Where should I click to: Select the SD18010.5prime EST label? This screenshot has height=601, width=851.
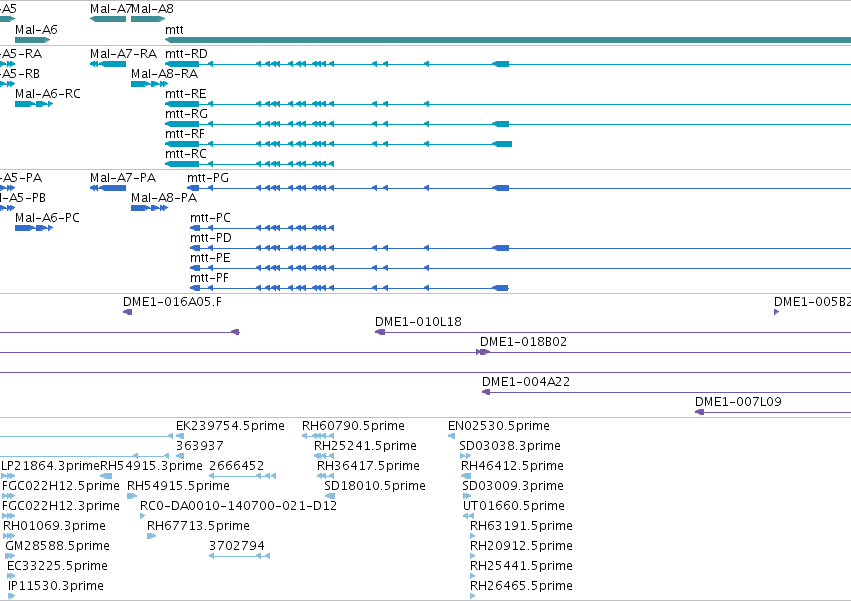click(374, 486)
